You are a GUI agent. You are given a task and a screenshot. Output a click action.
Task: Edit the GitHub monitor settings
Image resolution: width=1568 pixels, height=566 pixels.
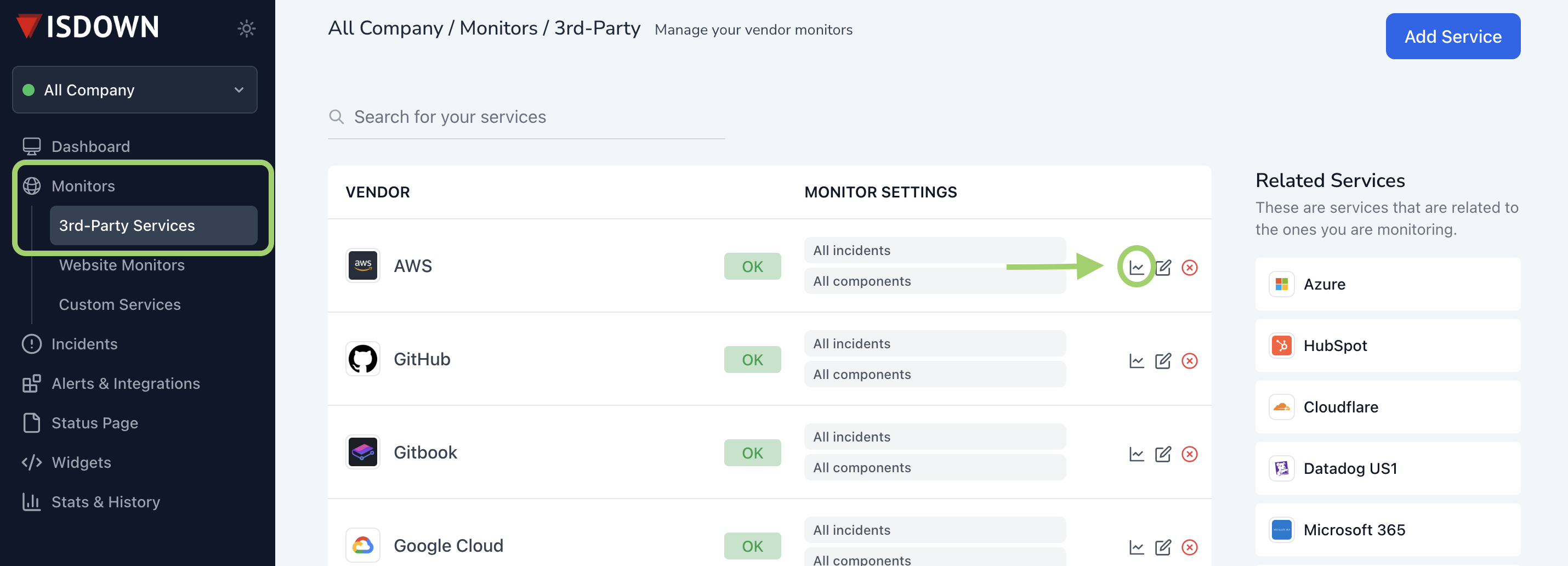coord(1163,361)
